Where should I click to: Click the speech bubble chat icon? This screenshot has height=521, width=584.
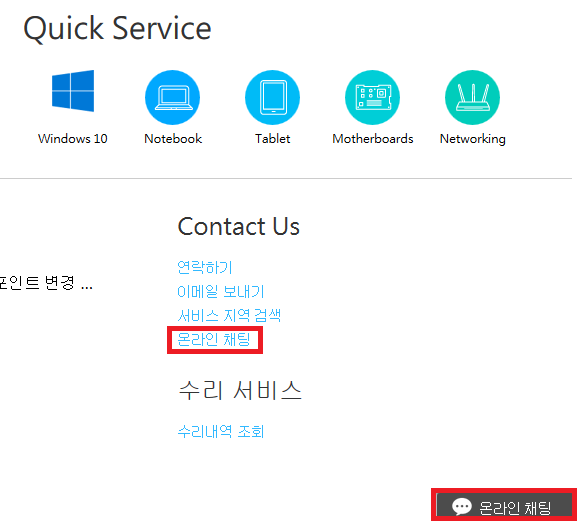click(x=461, y=506)
